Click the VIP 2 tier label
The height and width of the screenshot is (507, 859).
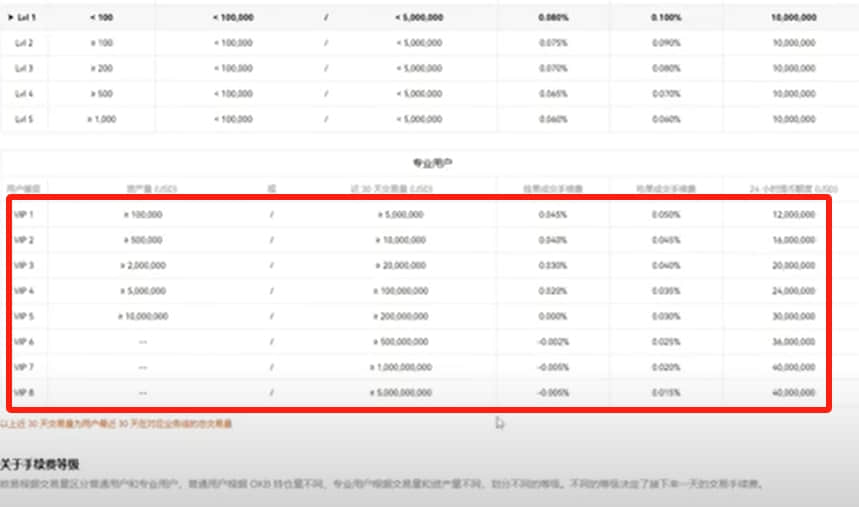tap(24, 240)
